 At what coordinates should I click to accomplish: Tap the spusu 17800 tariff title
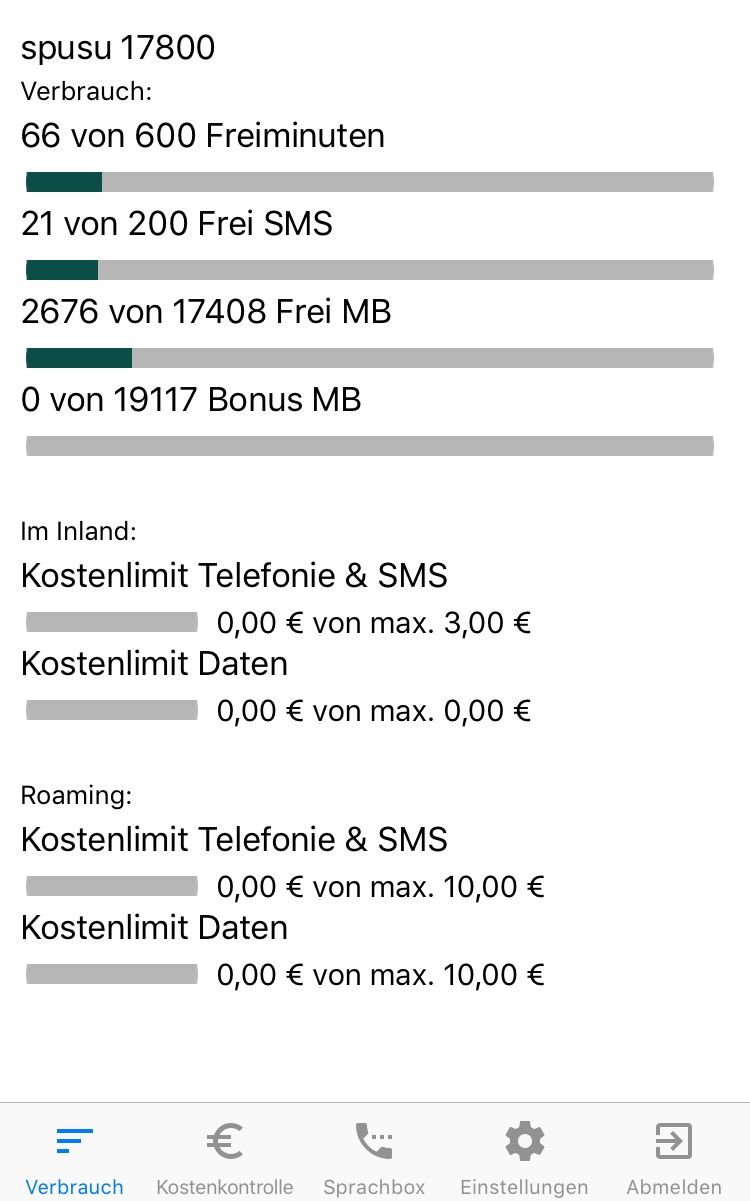coord(118,48)
